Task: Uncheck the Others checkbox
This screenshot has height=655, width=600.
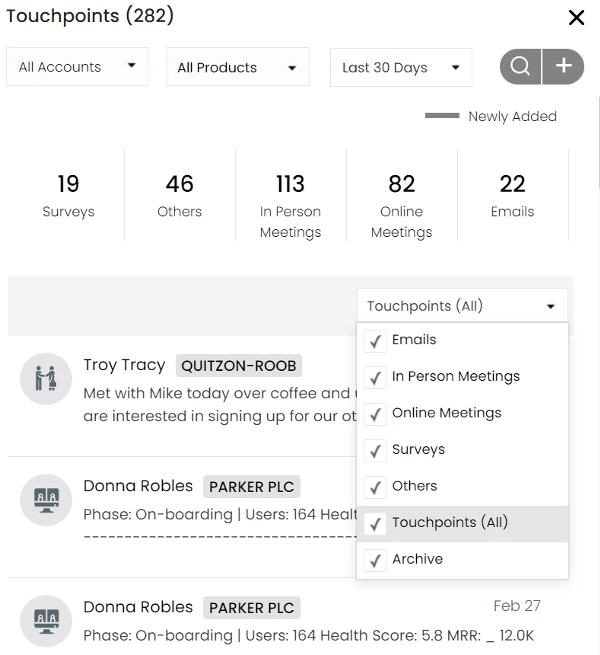Action: click(x=375, y=487)
